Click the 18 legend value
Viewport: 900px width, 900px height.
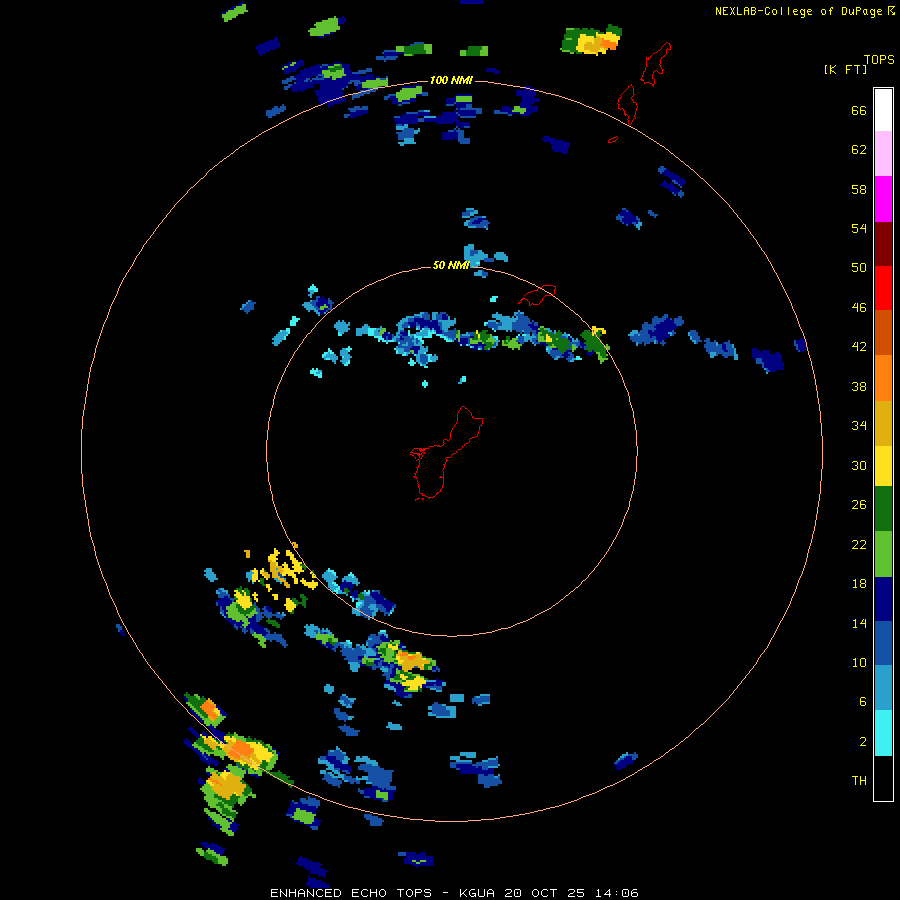point(859,584)
